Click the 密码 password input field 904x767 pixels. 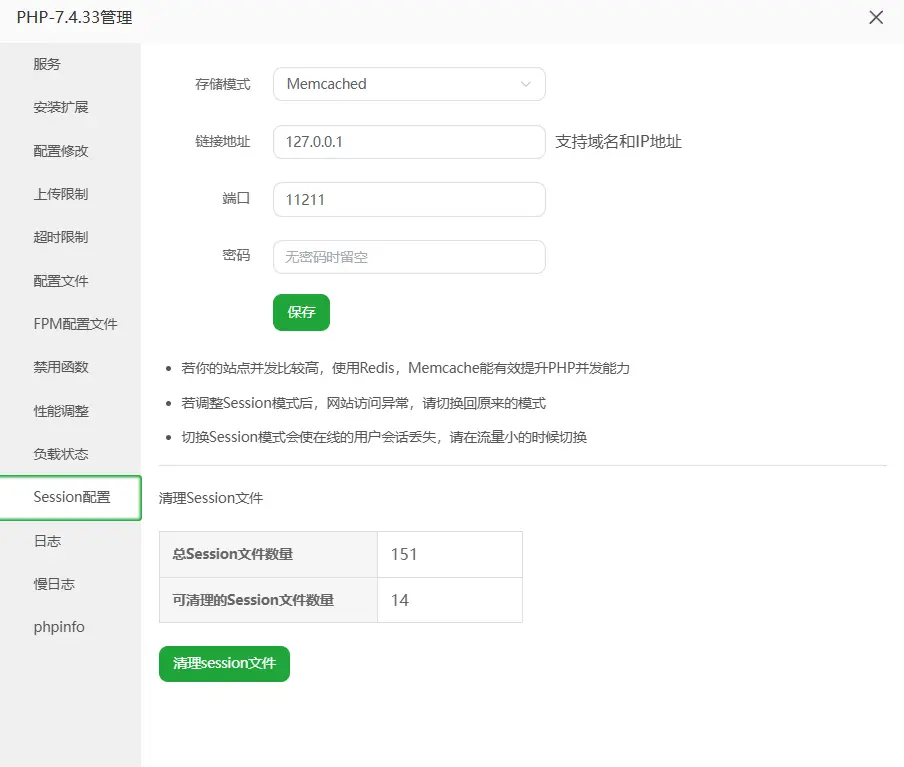pos(408,257)
